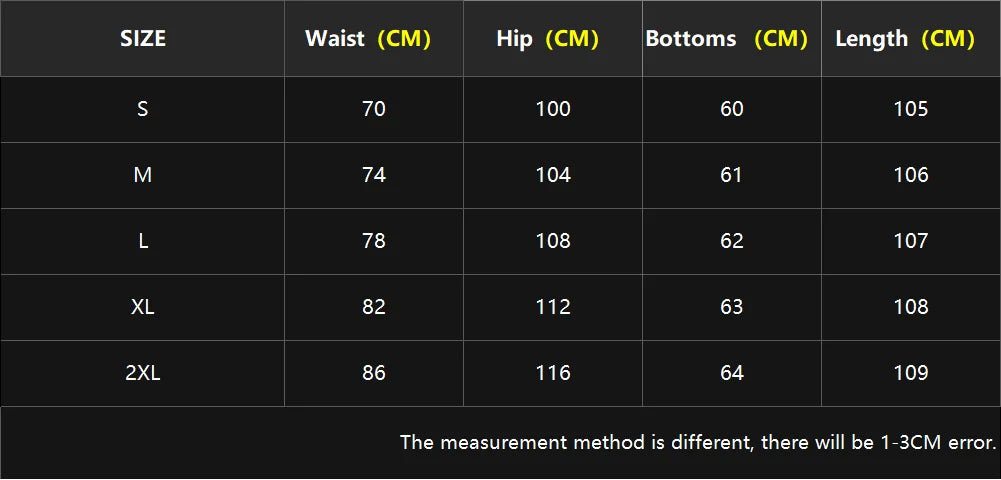Select the Bottoms (CM) column header
This screenshot has width=1001, height=480.
732,39
